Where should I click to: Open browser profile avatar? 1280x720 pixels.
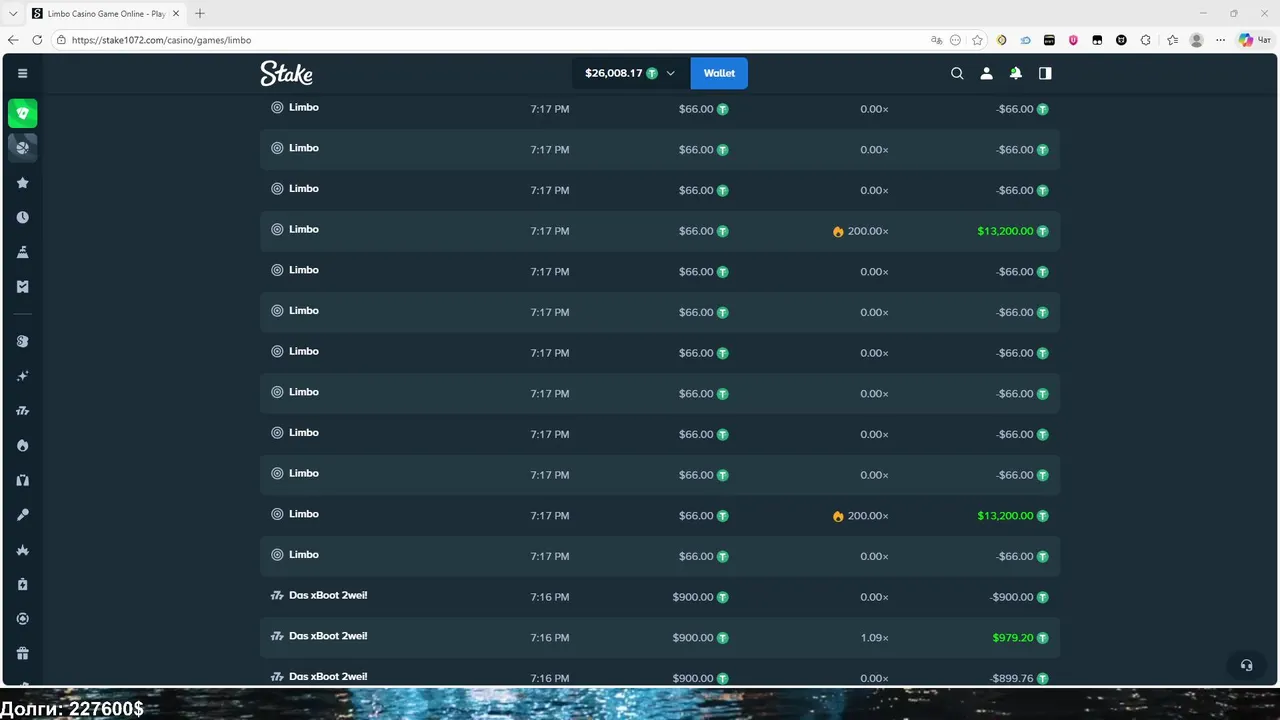(1196, 40)
